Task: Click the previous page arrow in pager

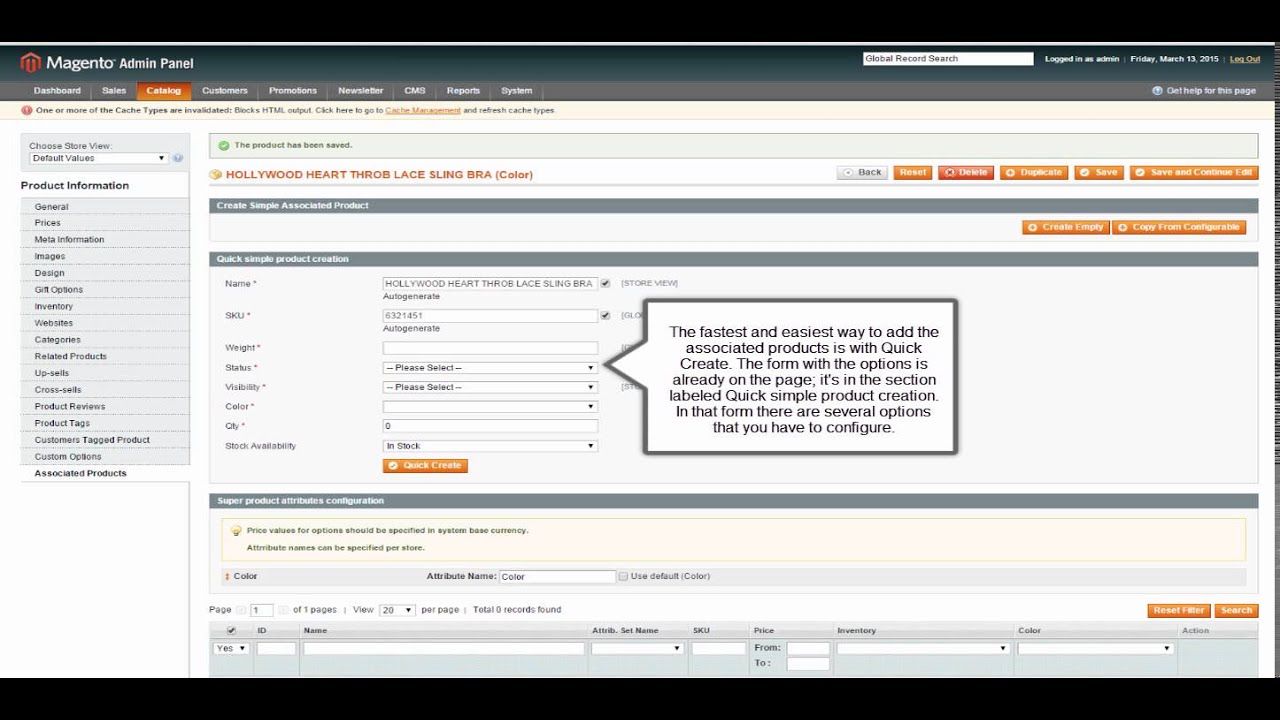Action: (x=241, y=610)
